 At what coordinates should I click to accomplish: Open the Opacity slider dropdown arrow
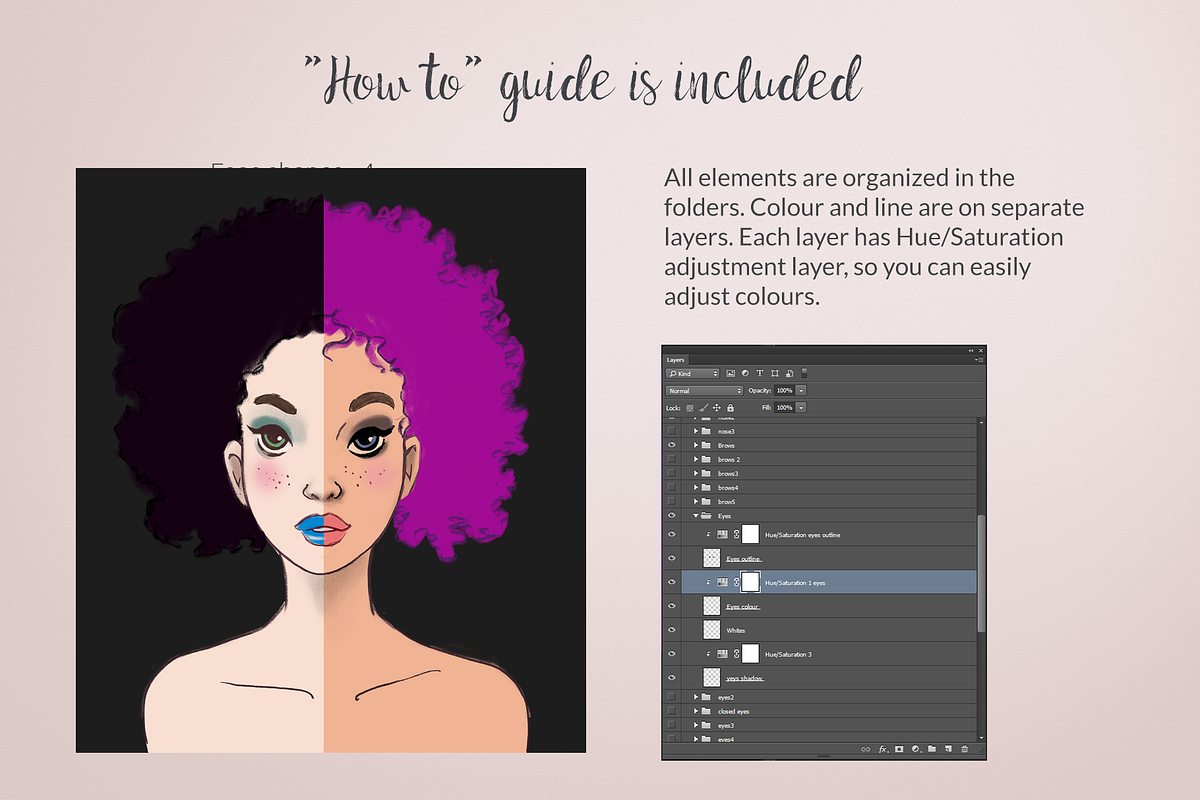pyautogui.click(x=801, y=390)
